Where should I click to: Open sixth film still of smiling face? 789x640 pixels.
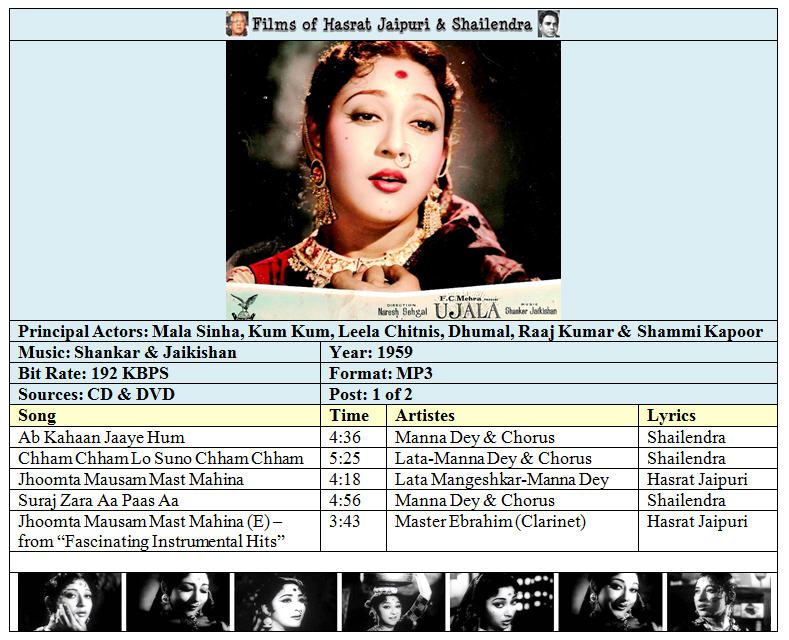[611, 602]
